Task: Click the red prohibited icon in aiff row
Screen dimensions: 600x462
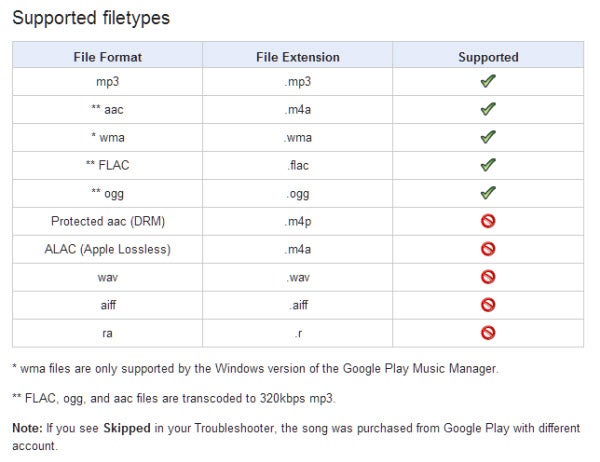Action: (488, 305)
